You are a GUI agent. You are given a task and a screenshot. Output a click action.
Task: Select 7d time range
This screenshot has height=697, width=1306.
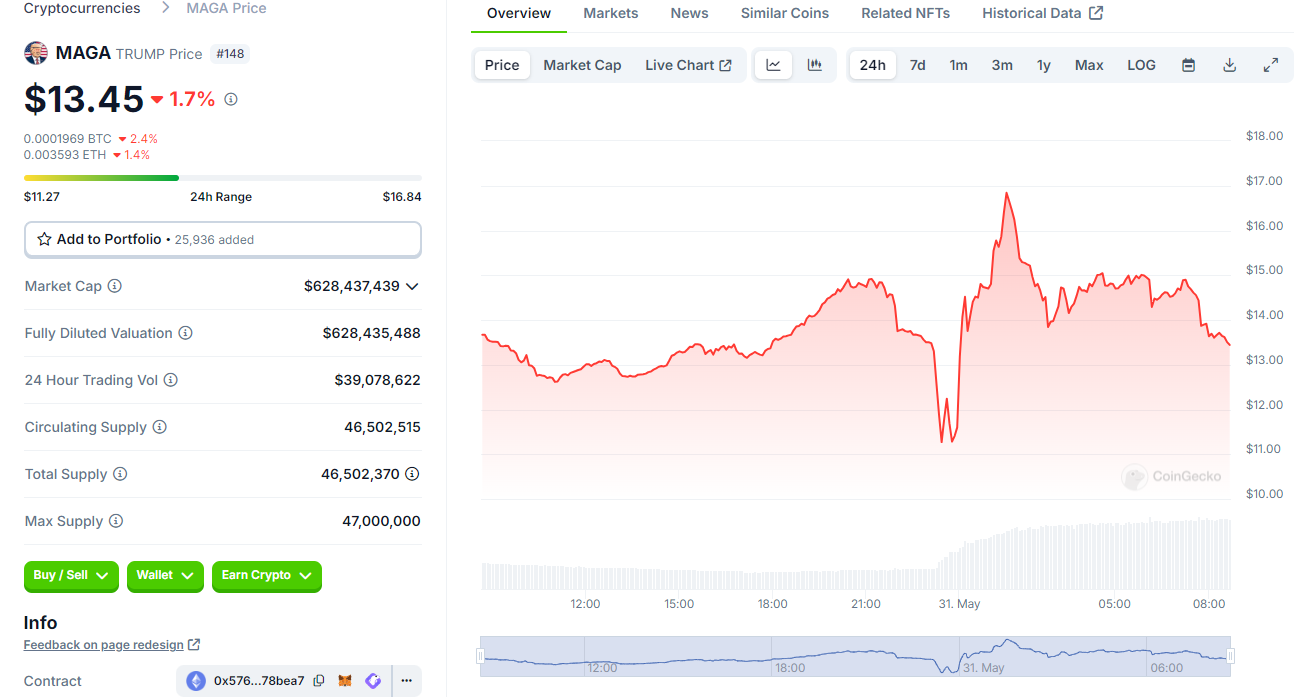917,65
